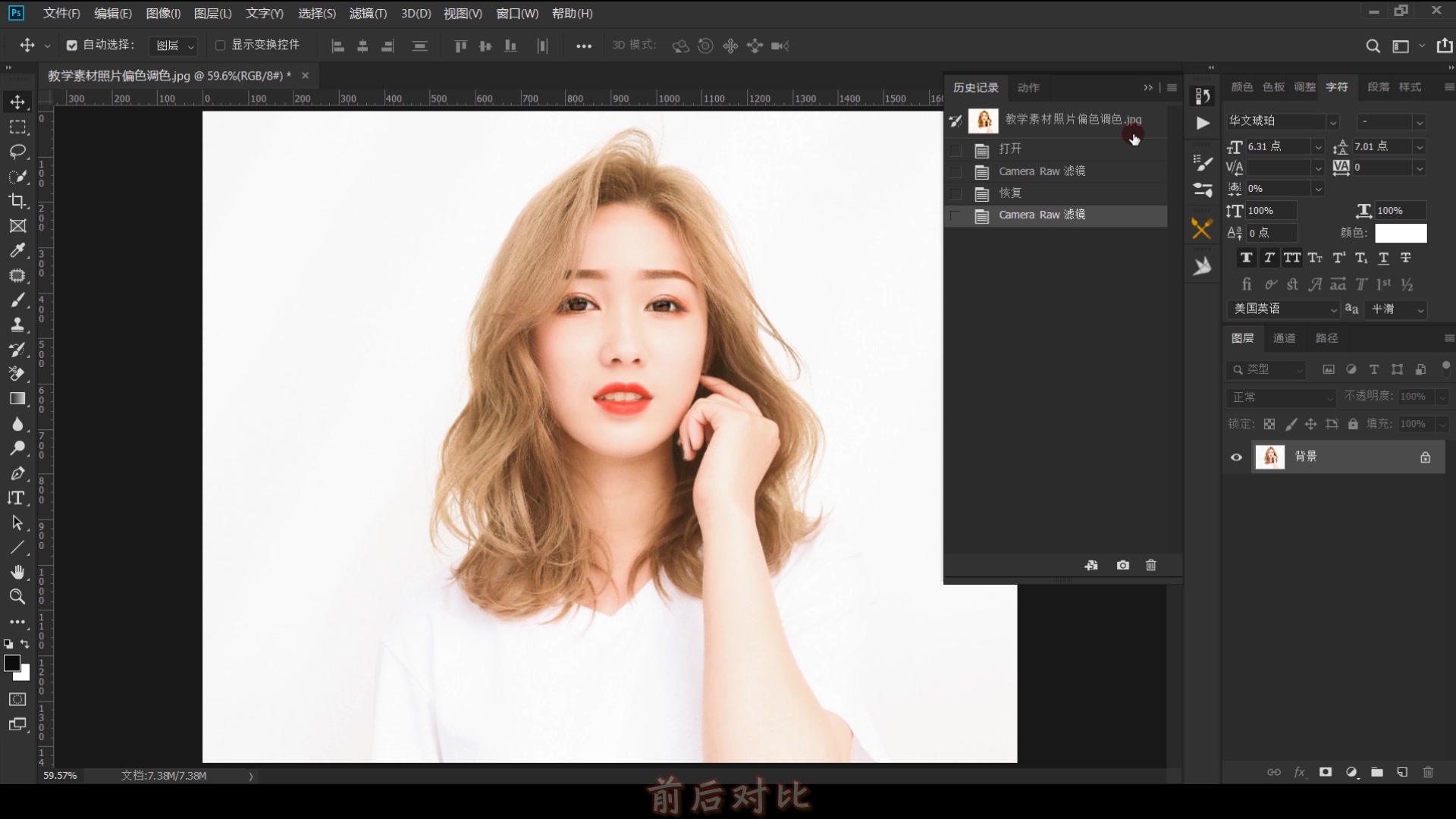Open the 滤镜(T) menu
The width and height of the screenshot is (1456, 819).
coord(368,13)
